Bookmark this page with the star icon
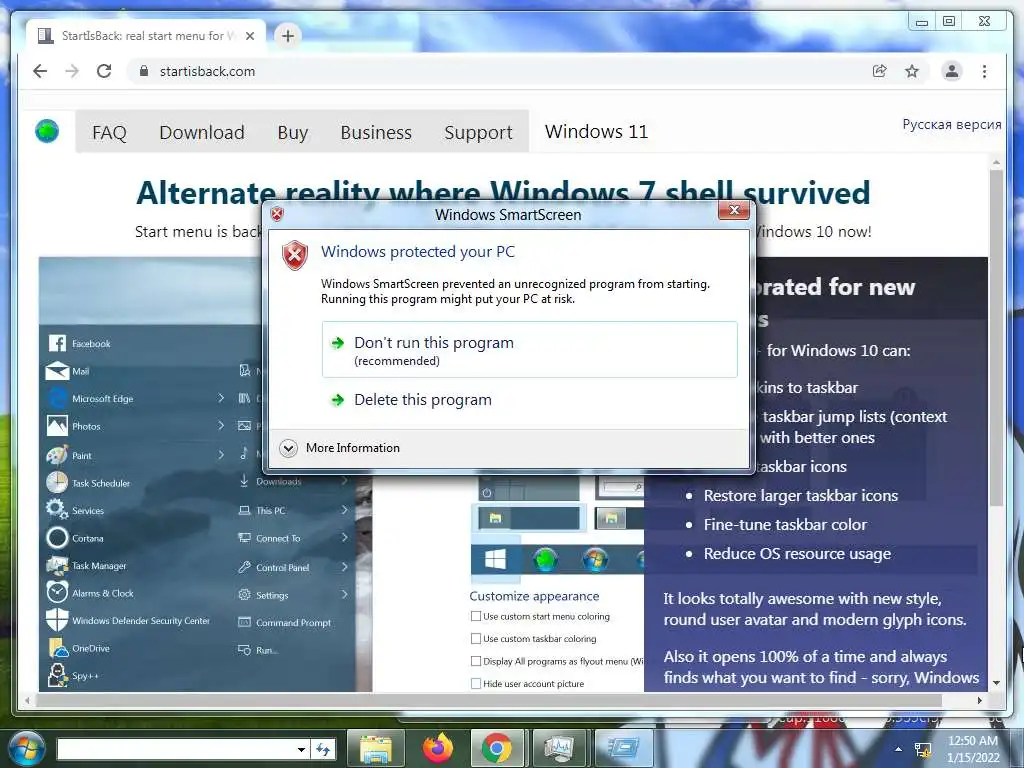The width and height of the screenshot is (1024, 768). [x=912, y=71]
